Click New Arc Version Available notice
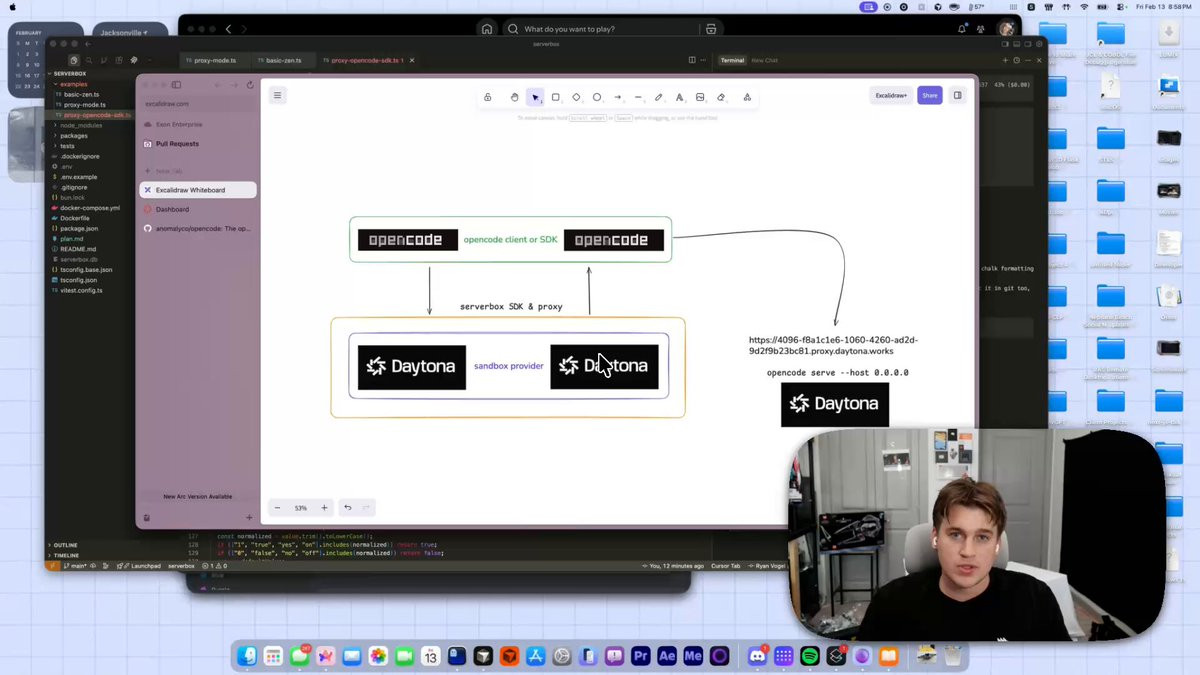Screen dimensions: 1200x675 pos(198,496)
